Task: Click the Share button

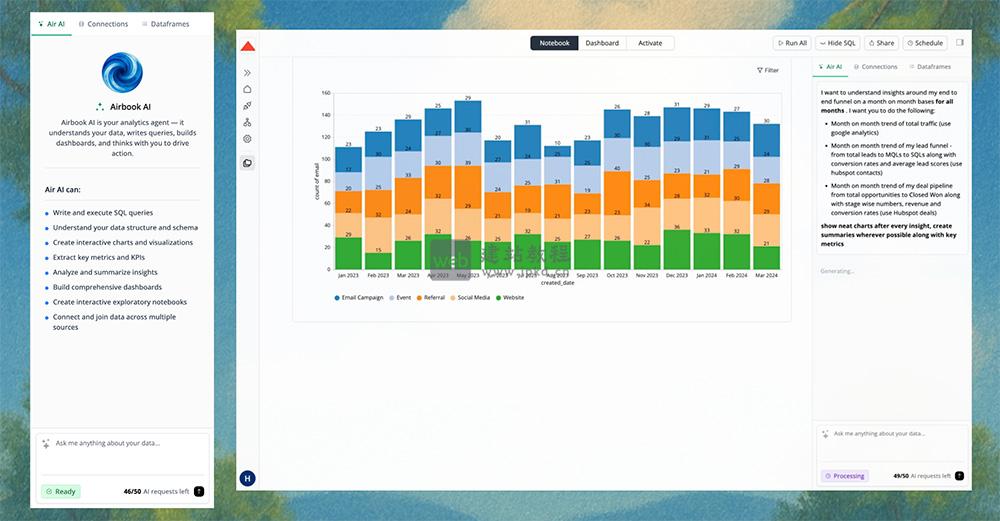Action: (881, 43)
